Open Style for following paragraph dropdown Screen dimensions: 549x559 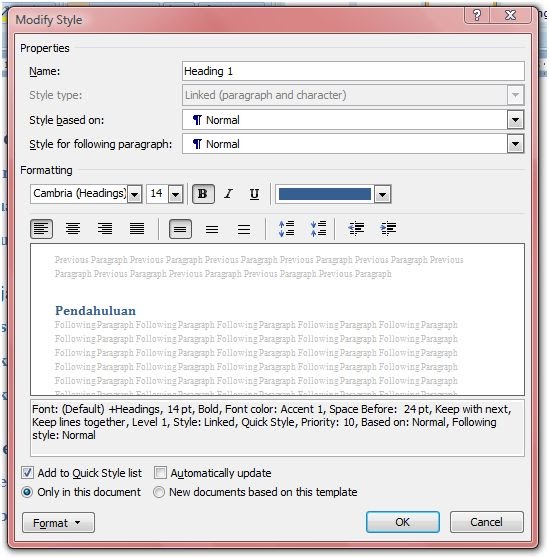click(515, 144)
